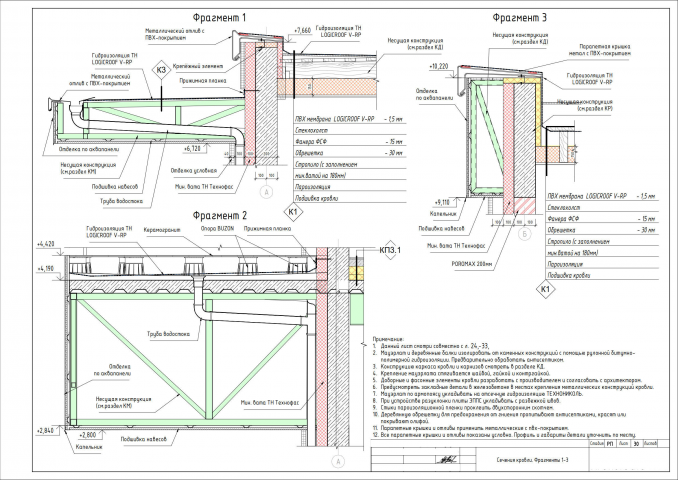
Task: Select "Отделка по аквапанели" label in Fragment 3
Action: (435, 94)
